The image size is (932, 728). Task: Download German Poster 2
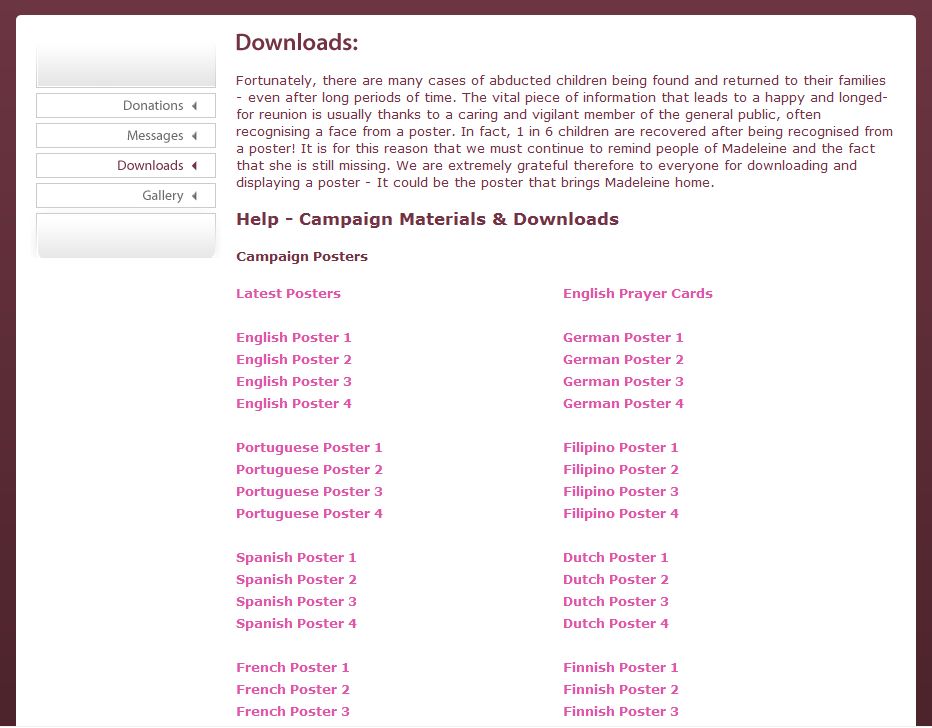click(623, 360)
